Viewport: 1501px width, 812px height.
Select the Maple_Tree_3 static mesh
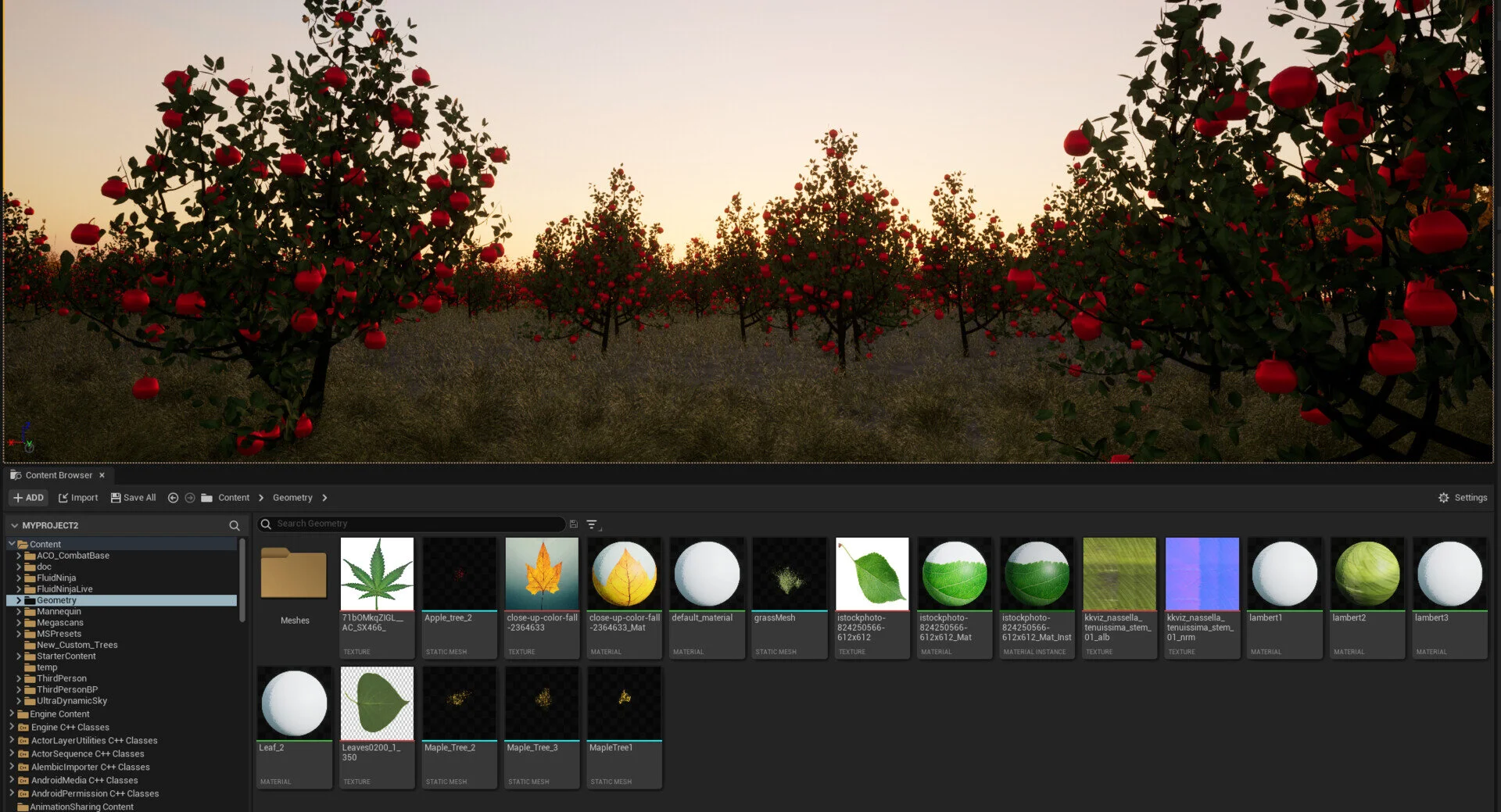click(x=542, y=727)
